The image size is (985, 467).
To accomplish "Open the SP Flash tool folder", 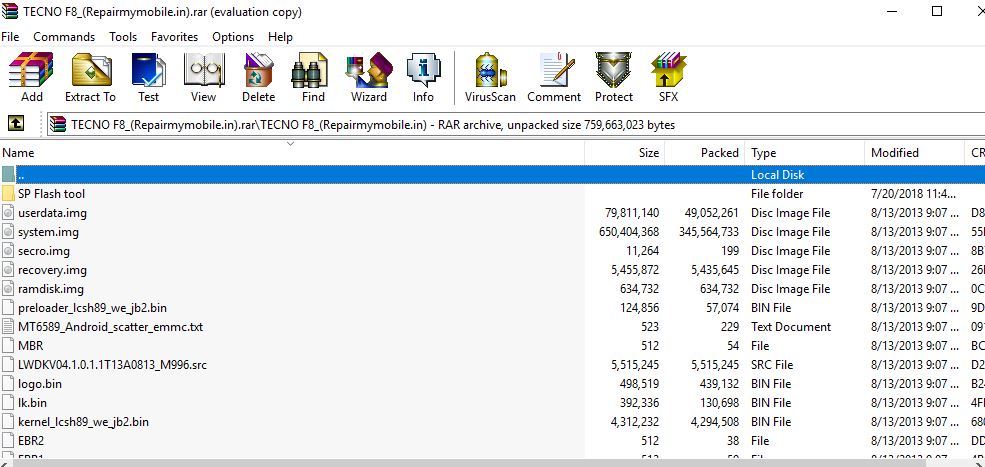I will 51,194.
